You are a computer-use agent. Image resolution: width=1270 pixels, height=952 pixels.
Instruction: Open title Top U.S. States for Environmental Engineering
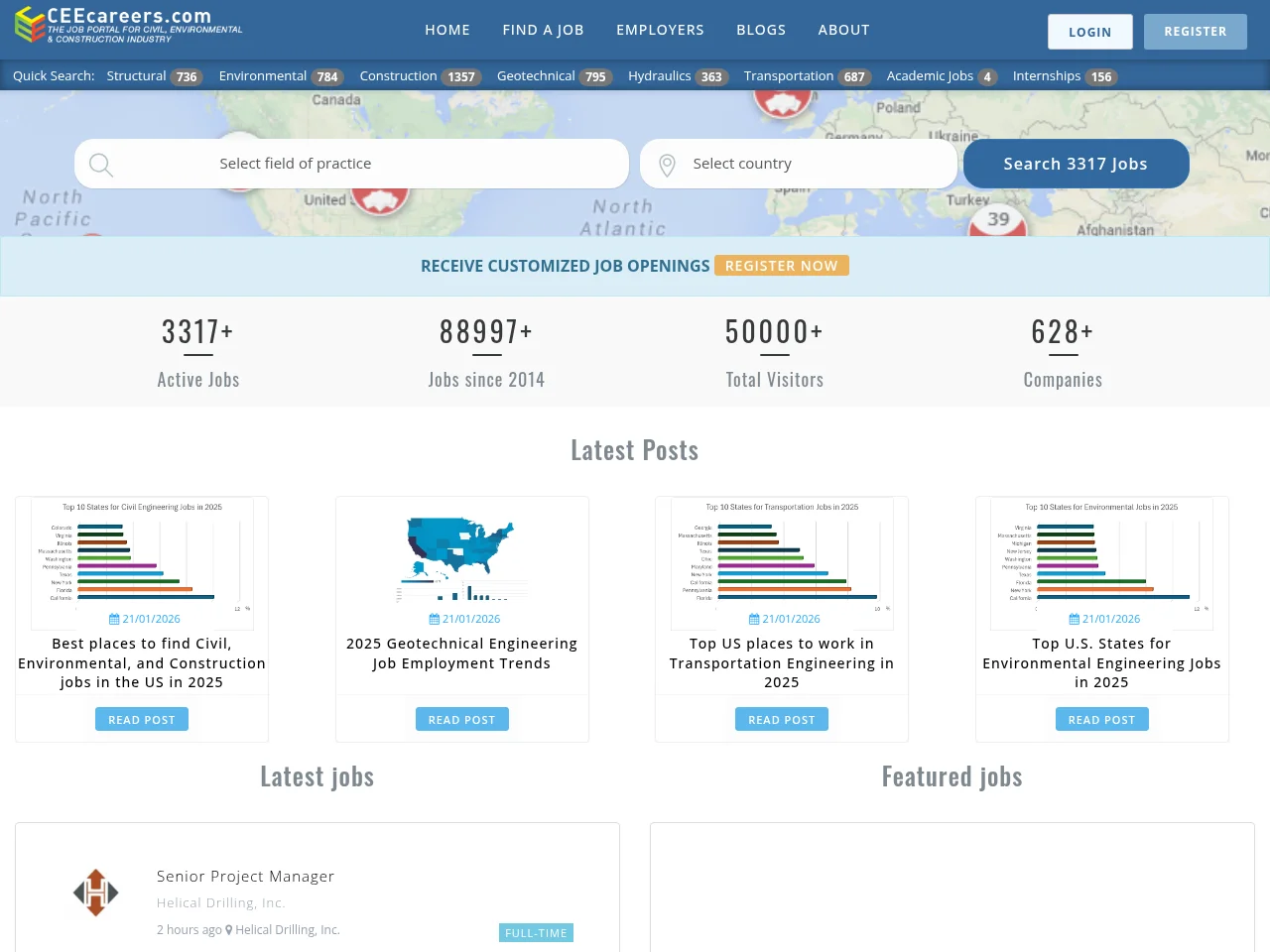(1101, 662)
